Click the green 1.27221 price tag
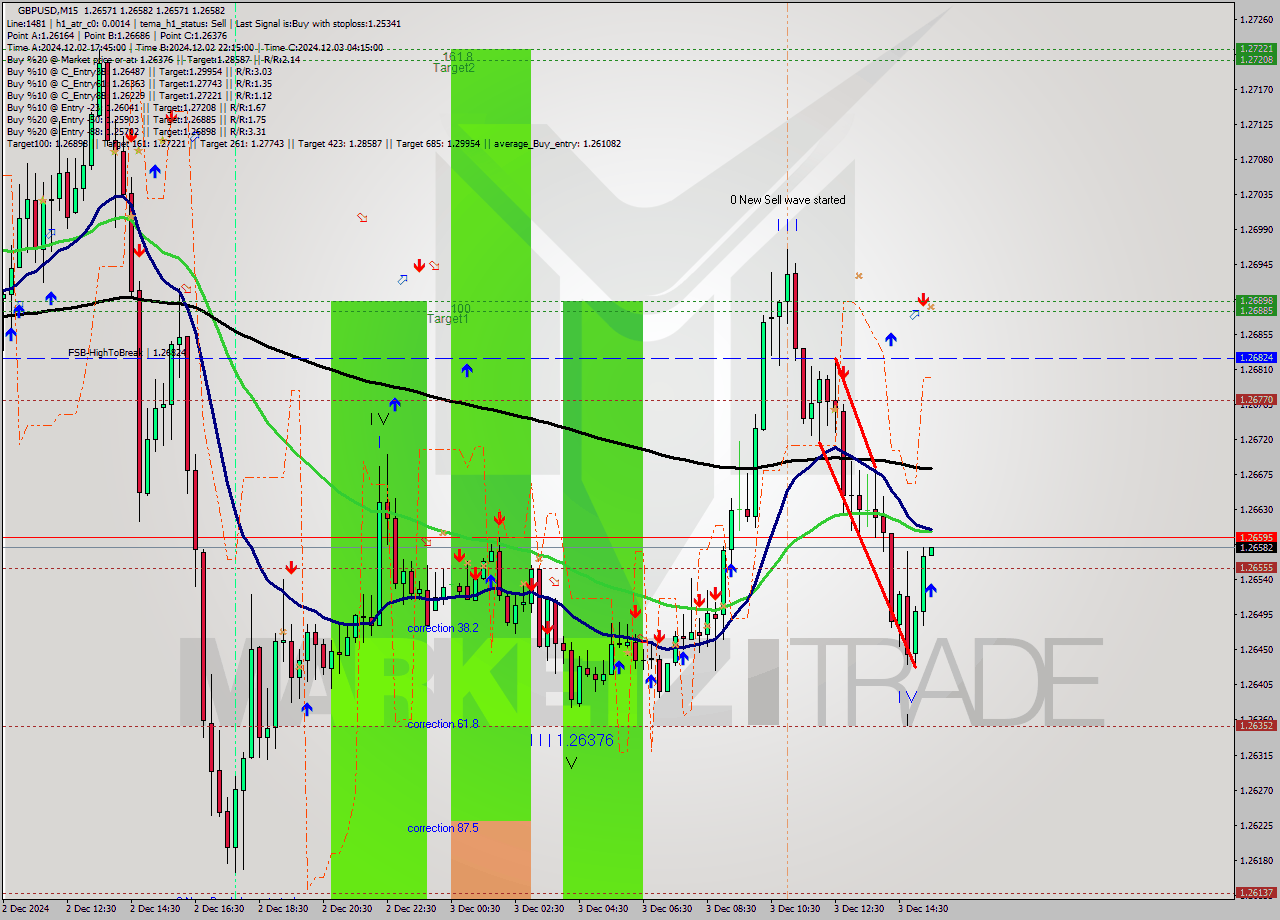The image size is (1280, 920). point(1256,48)
